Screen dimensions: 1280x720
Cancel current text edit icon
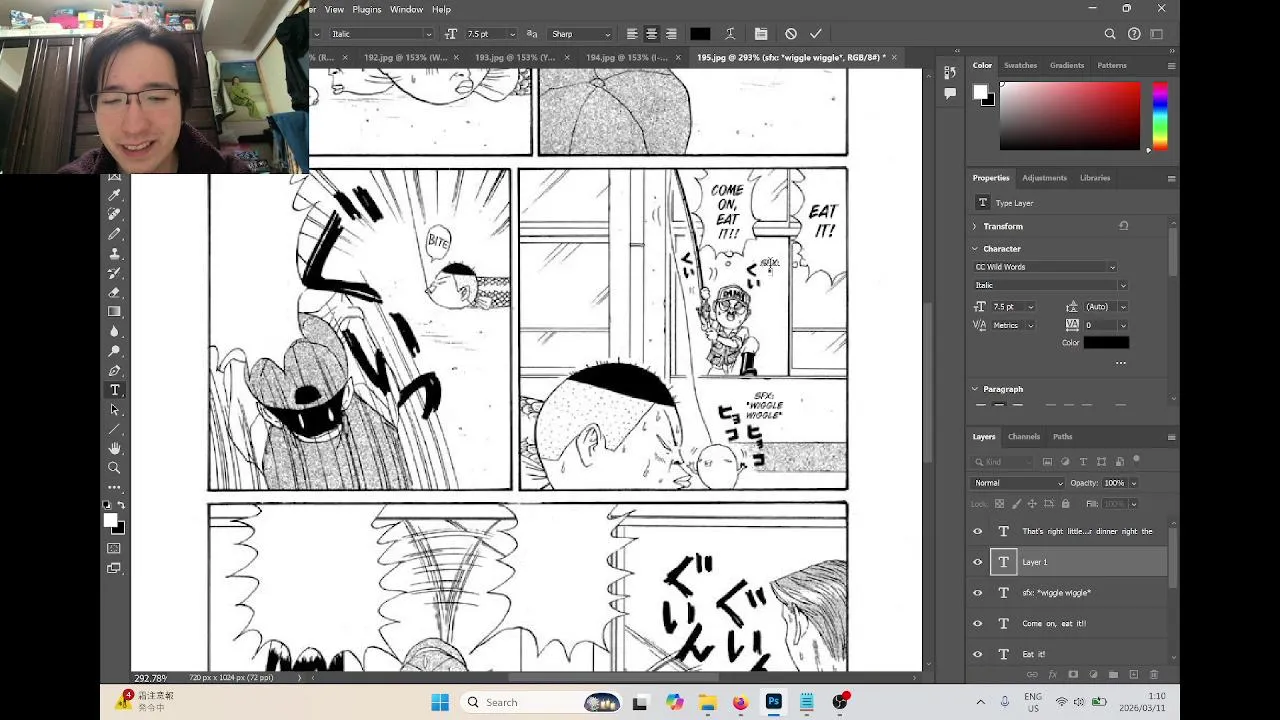pyautogui.click(x=791, y=34)
